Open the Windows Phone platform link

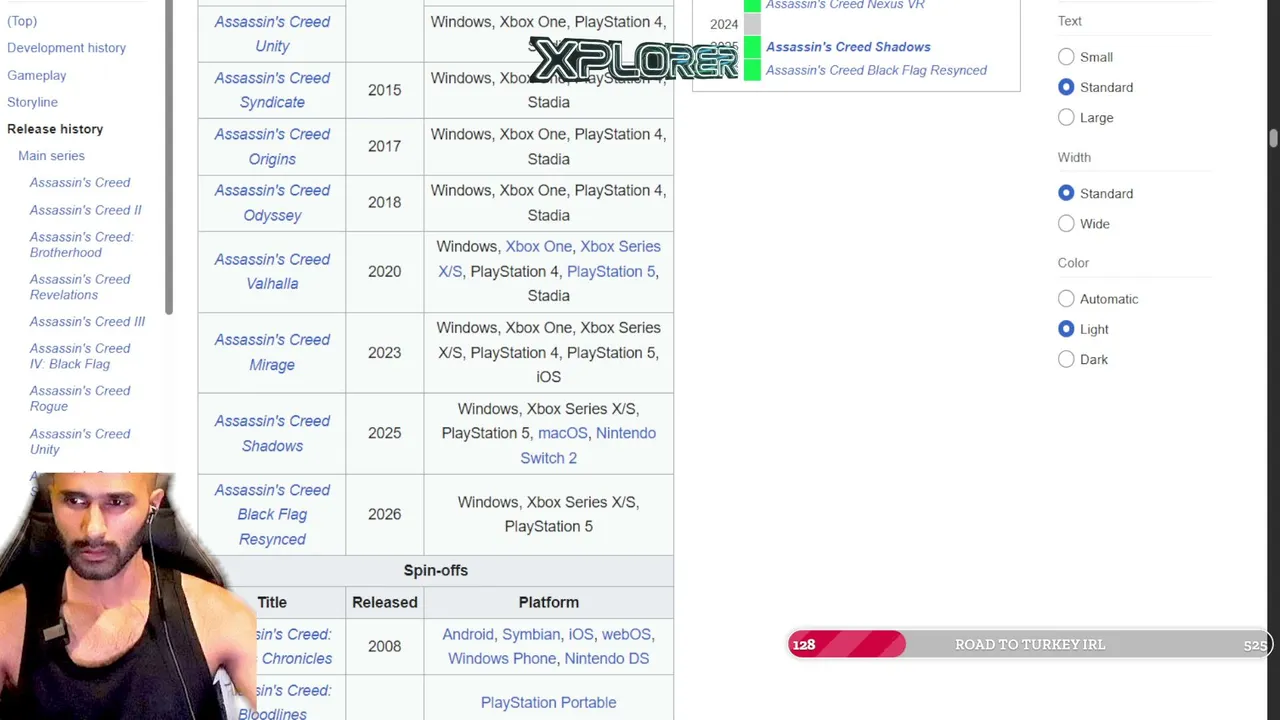tap(502, 658)
